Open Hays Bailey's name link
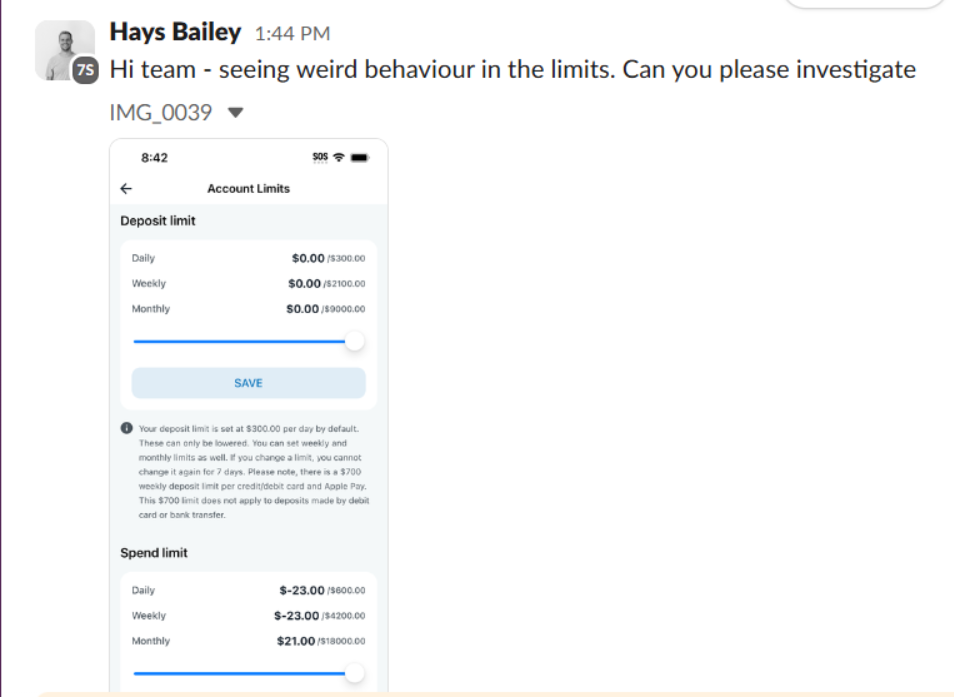954x697 pixels. [x=175, y=32]
